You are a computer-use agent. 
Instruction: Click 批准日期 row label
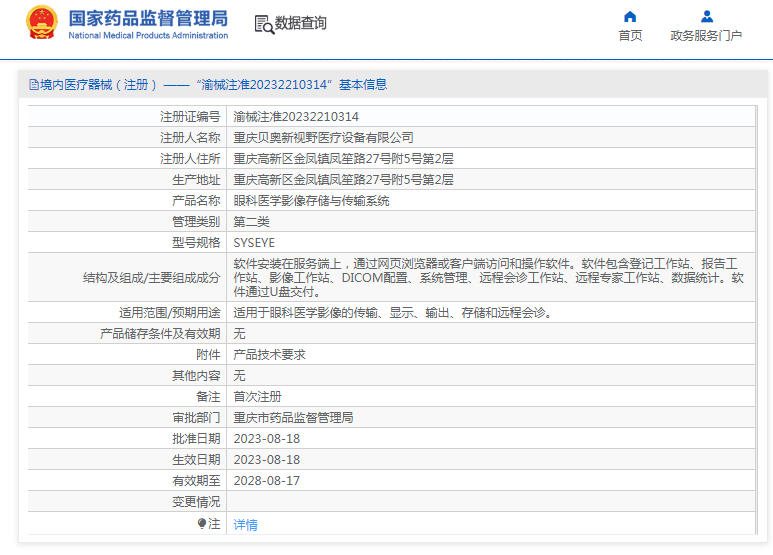[196, 439]
